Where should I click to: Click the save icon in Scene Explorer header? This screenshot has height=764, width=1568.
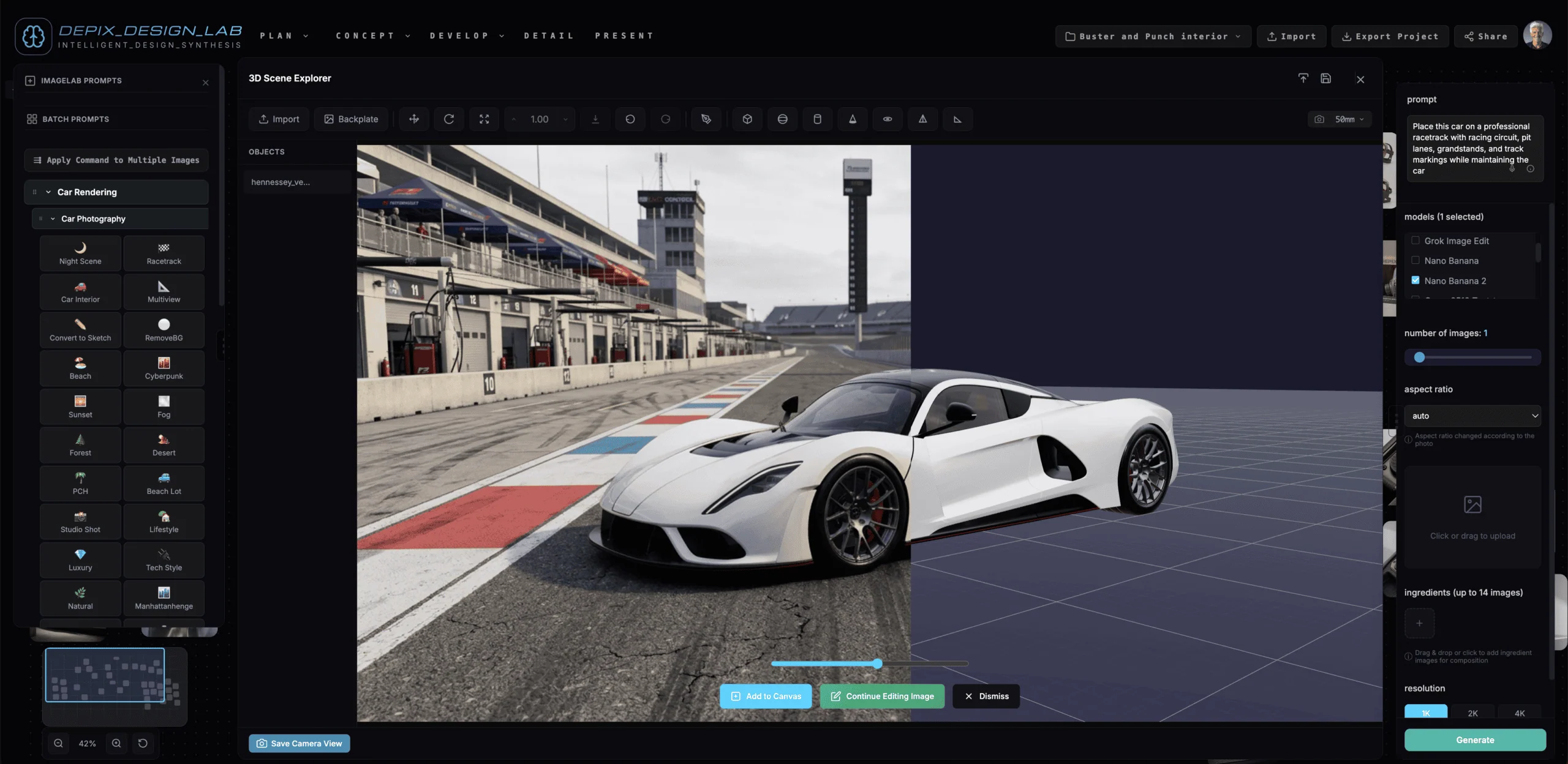point(1325,78)
